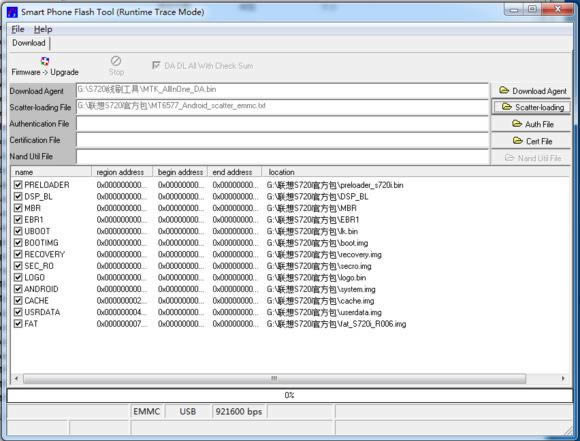Select the boot.img location entry
Viewport: 580px width, 441px height.
(x=317, y=243)
